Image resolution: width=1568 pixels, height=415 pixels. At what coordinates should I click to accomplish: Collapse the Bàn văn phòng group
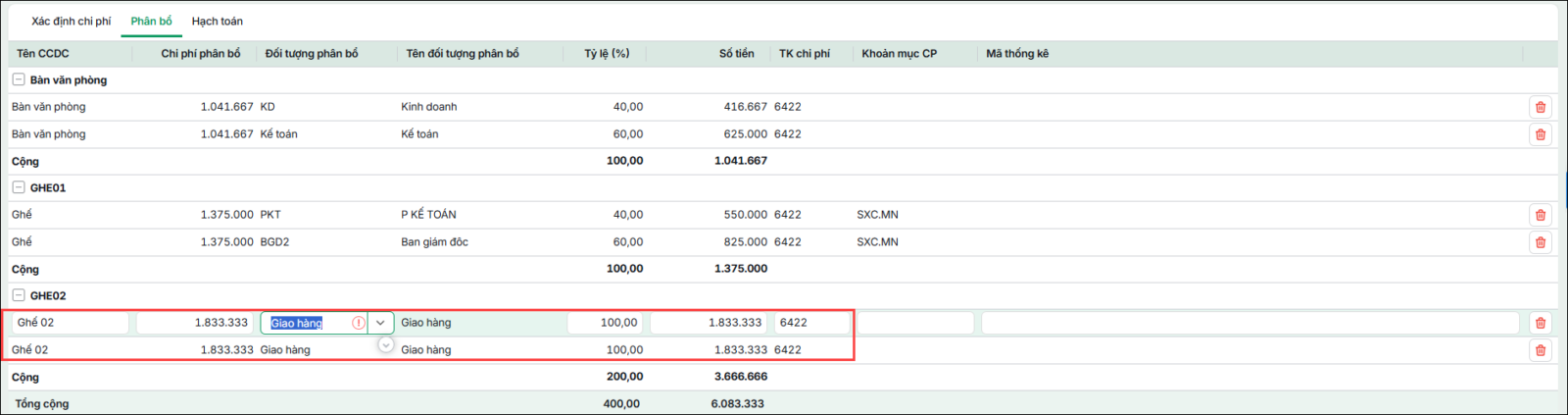(x=19, y=79)
